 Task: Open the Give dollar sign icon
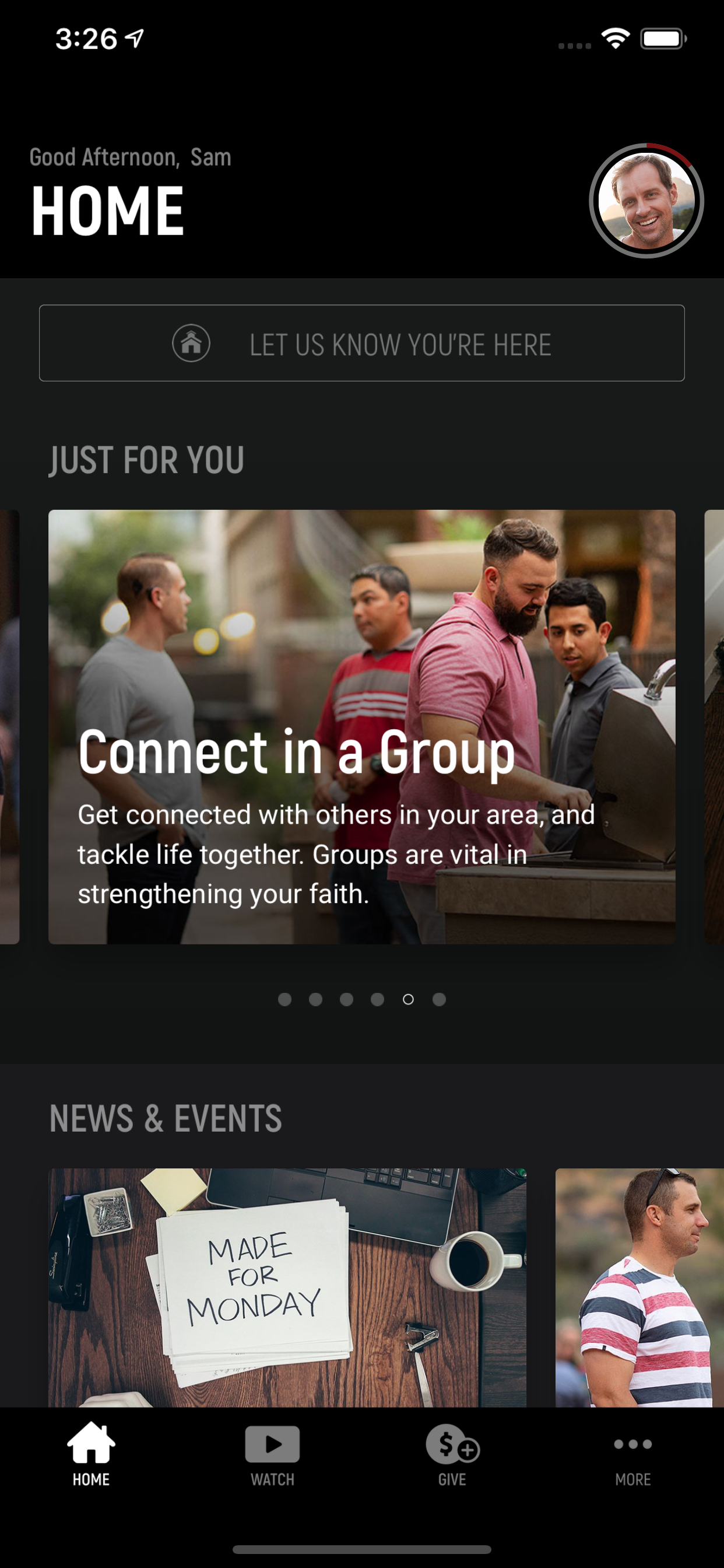(x=453, y=1443)
